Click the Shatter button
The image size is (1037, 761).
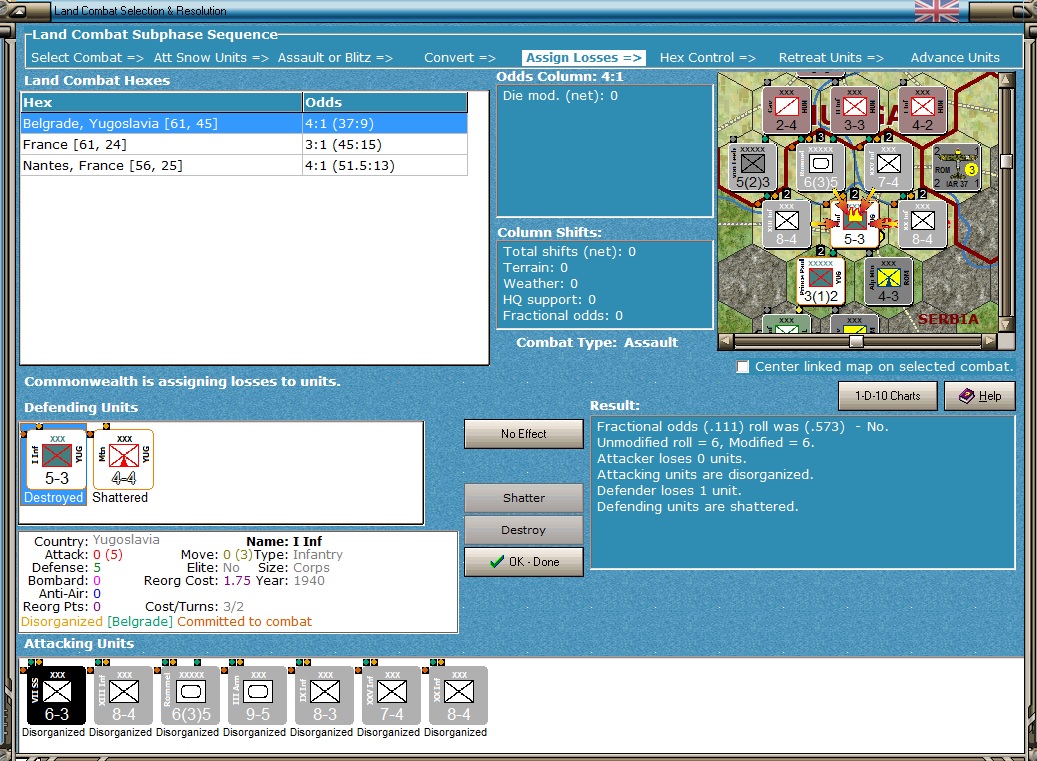point(524,498)
